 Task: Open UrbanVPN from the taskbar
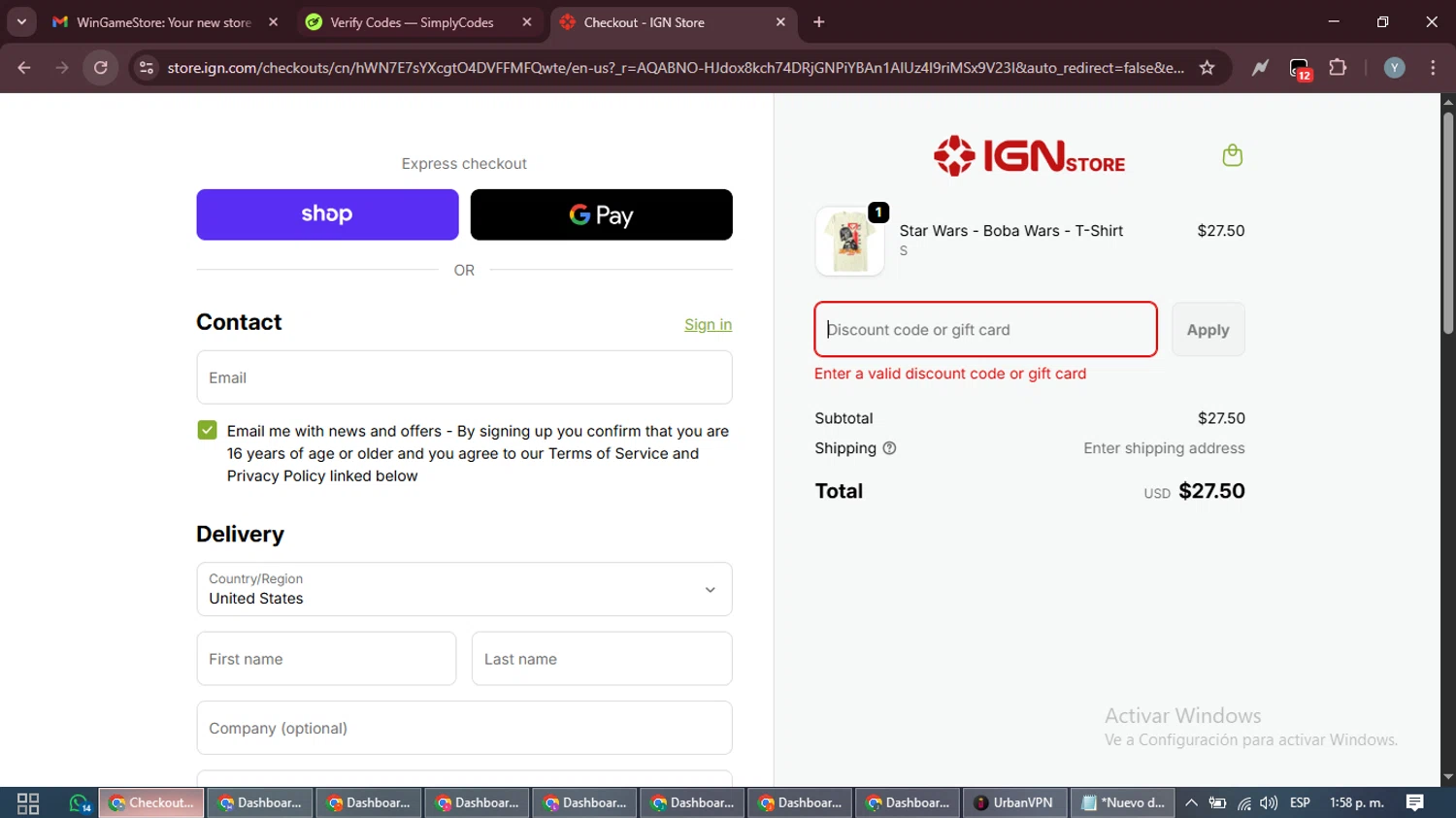pyautogui.click(x=1014, y=802)
